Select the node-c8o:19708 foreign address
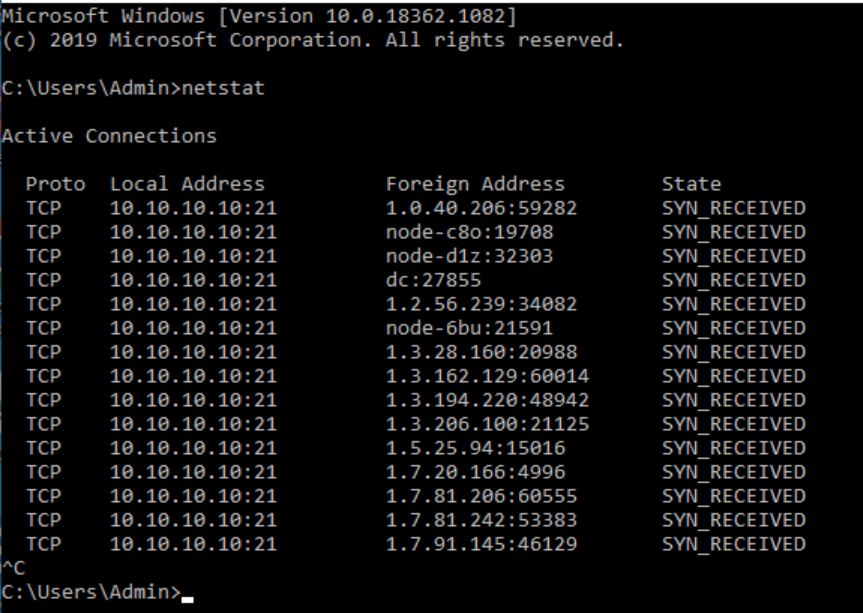 [x=469, y=232]
